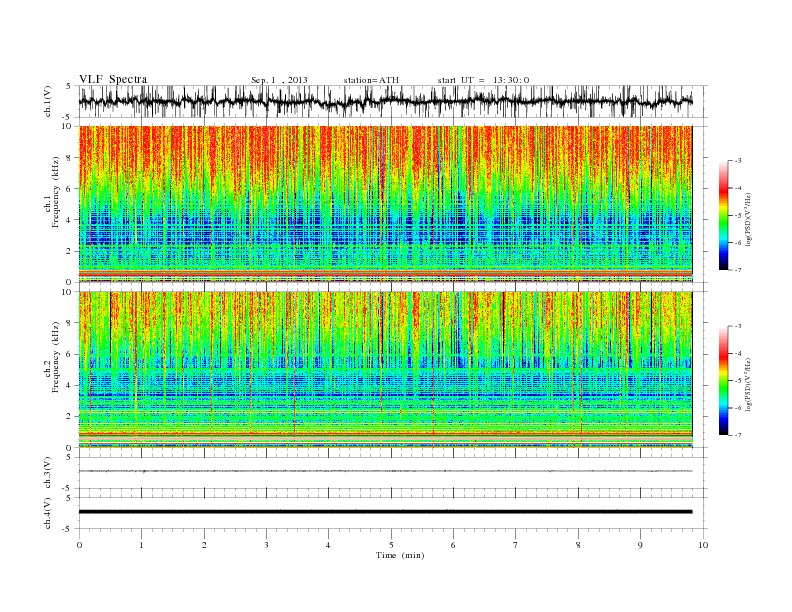The image size is (792, 612).
Task: Click the 'ch.4(V)' axis label
Action: point(47,513)
